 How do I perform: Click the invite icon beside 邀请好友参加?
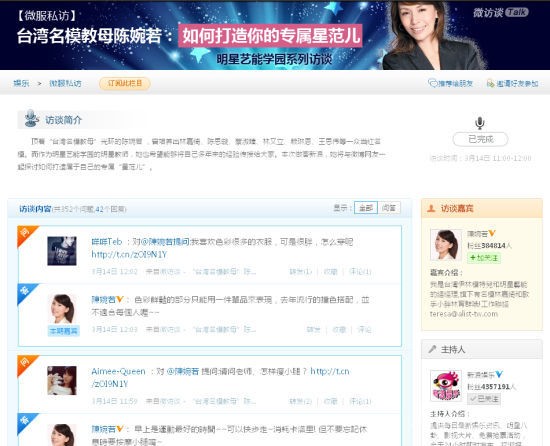tap(490, 83)
